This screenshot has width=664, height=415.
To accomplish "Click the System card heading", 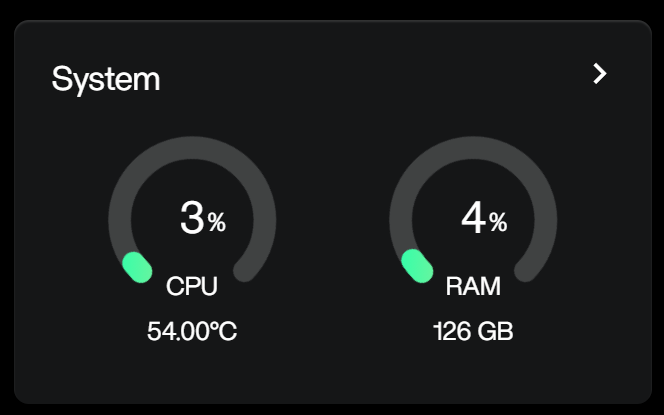I will (x=106, y=79).
